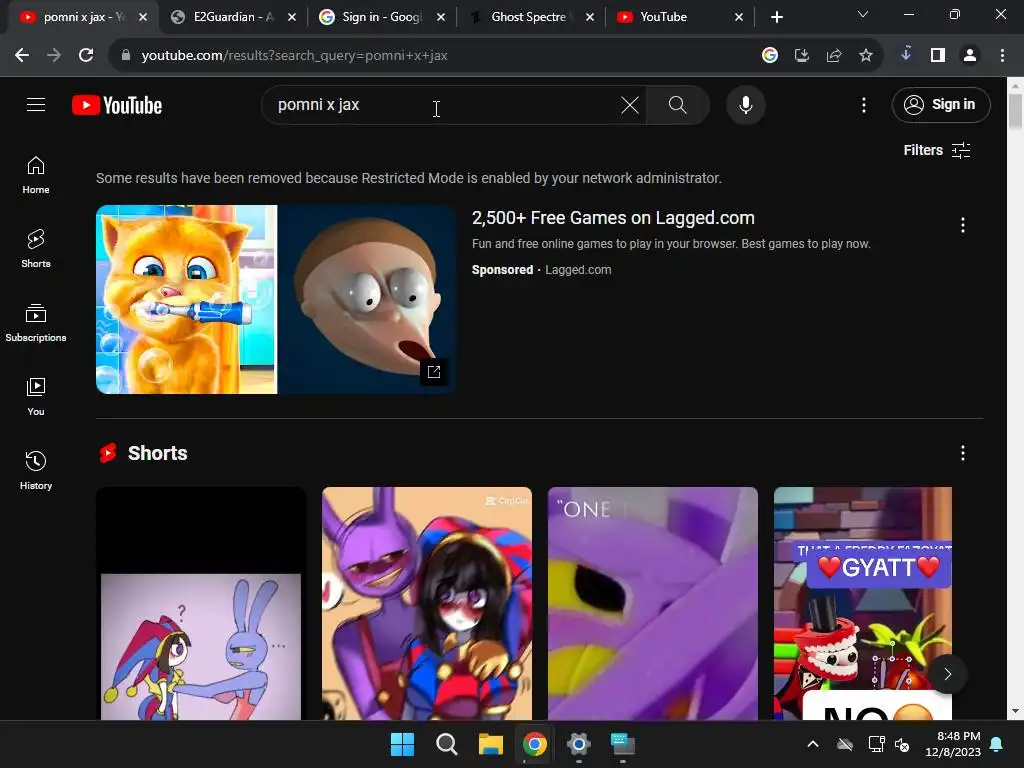Reload the page
The width and height of the screenshot is (1024, 768).
[86, 56]
